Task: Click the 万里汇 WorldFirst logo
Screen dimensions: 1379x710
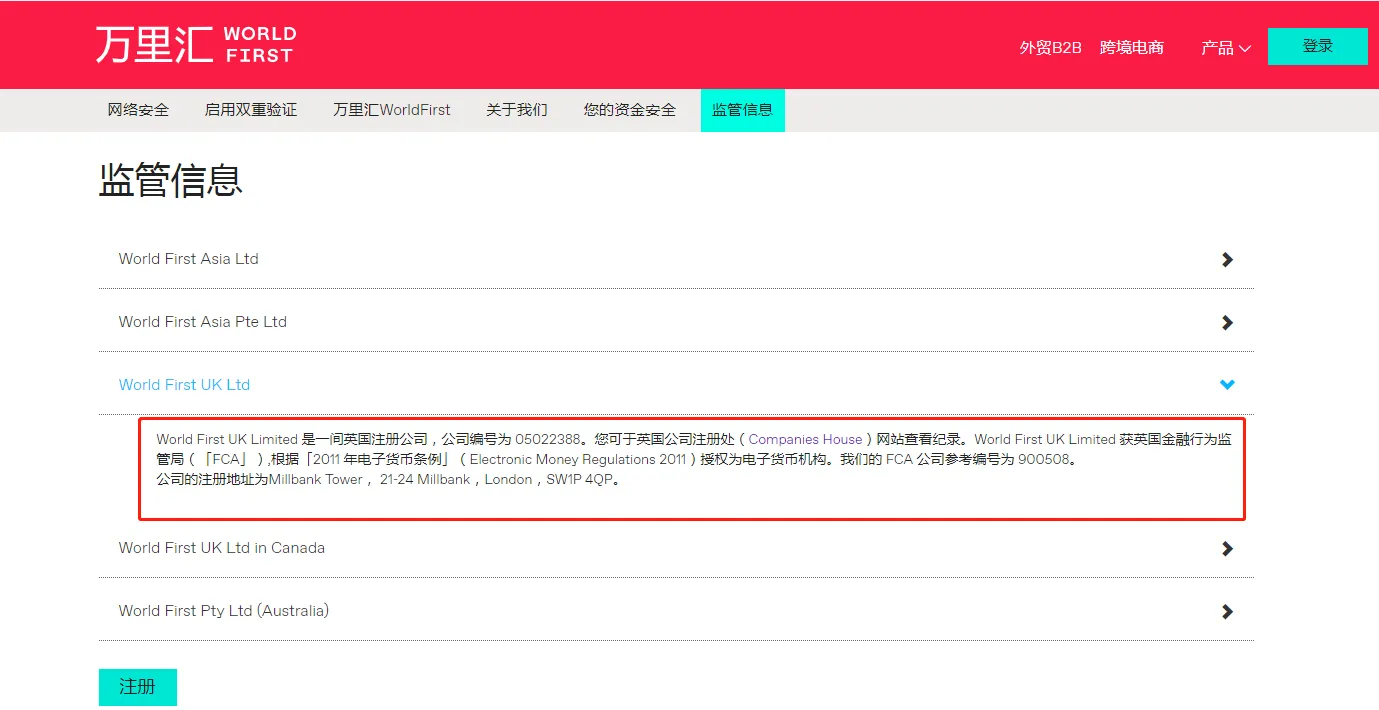Action: point(196,45)
